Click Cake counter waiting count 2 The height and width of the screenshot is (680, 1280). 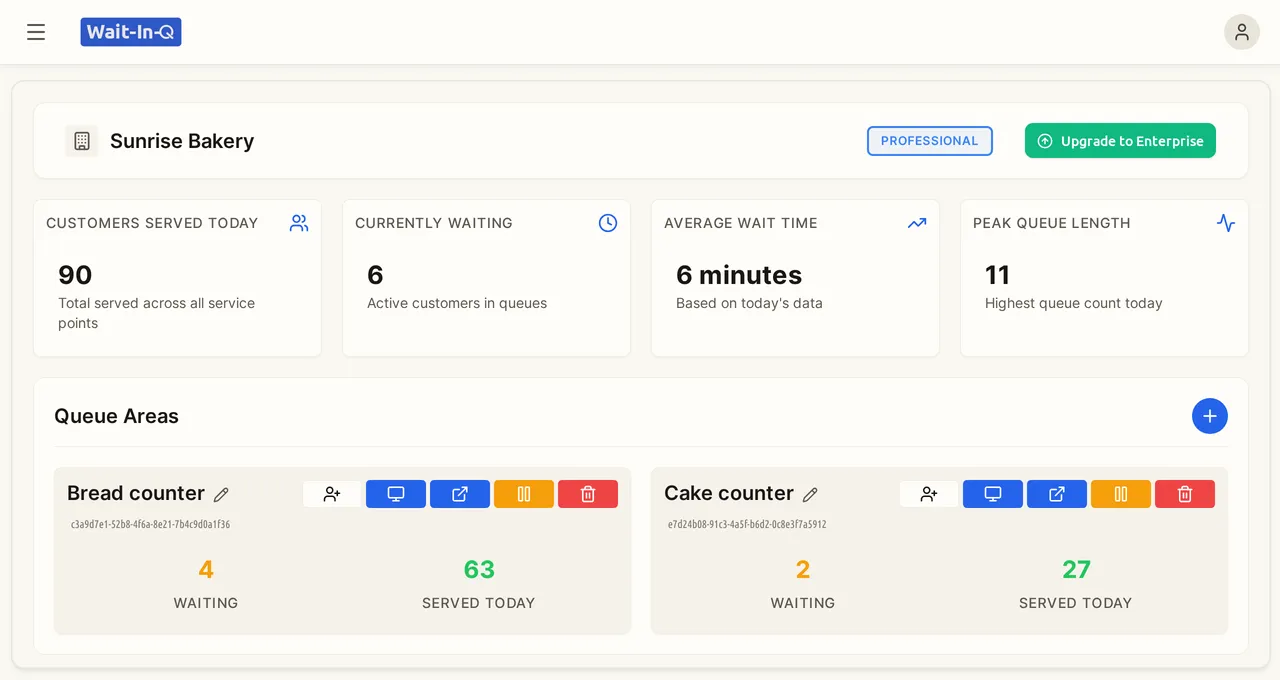coord(803,570)
